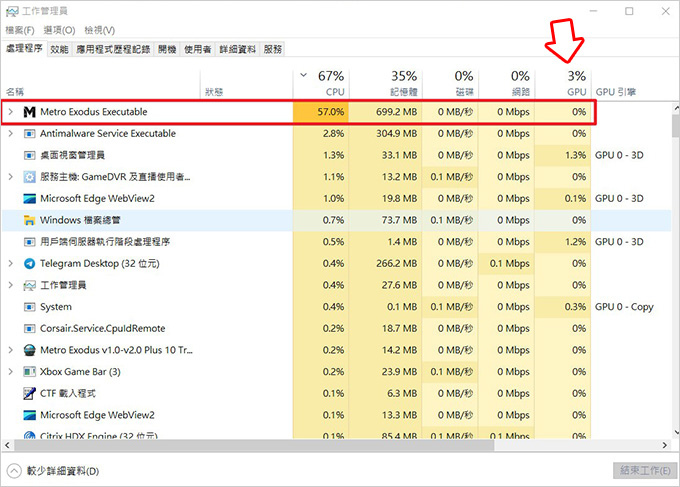Sort by the 0% 磁碟 column header
Screen dimensions: 680x487
(450, 84)
